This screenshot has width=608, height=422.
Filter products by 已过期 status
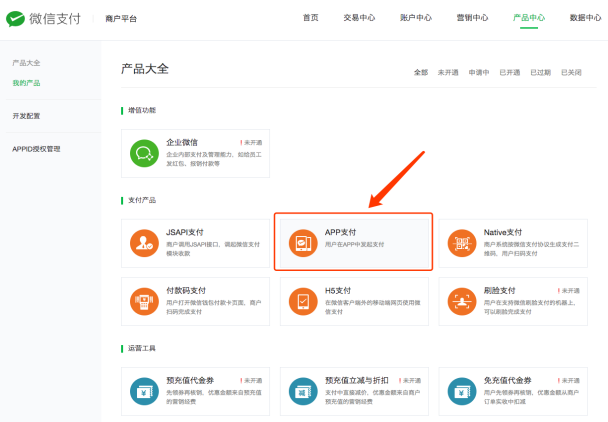(541, 73)
